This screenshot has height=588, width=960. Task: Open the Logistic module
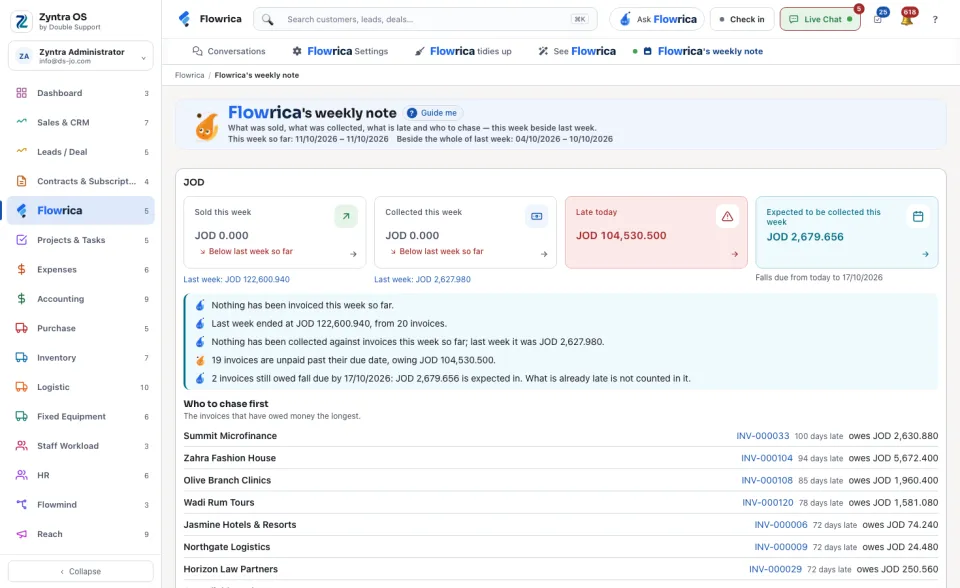81,387
